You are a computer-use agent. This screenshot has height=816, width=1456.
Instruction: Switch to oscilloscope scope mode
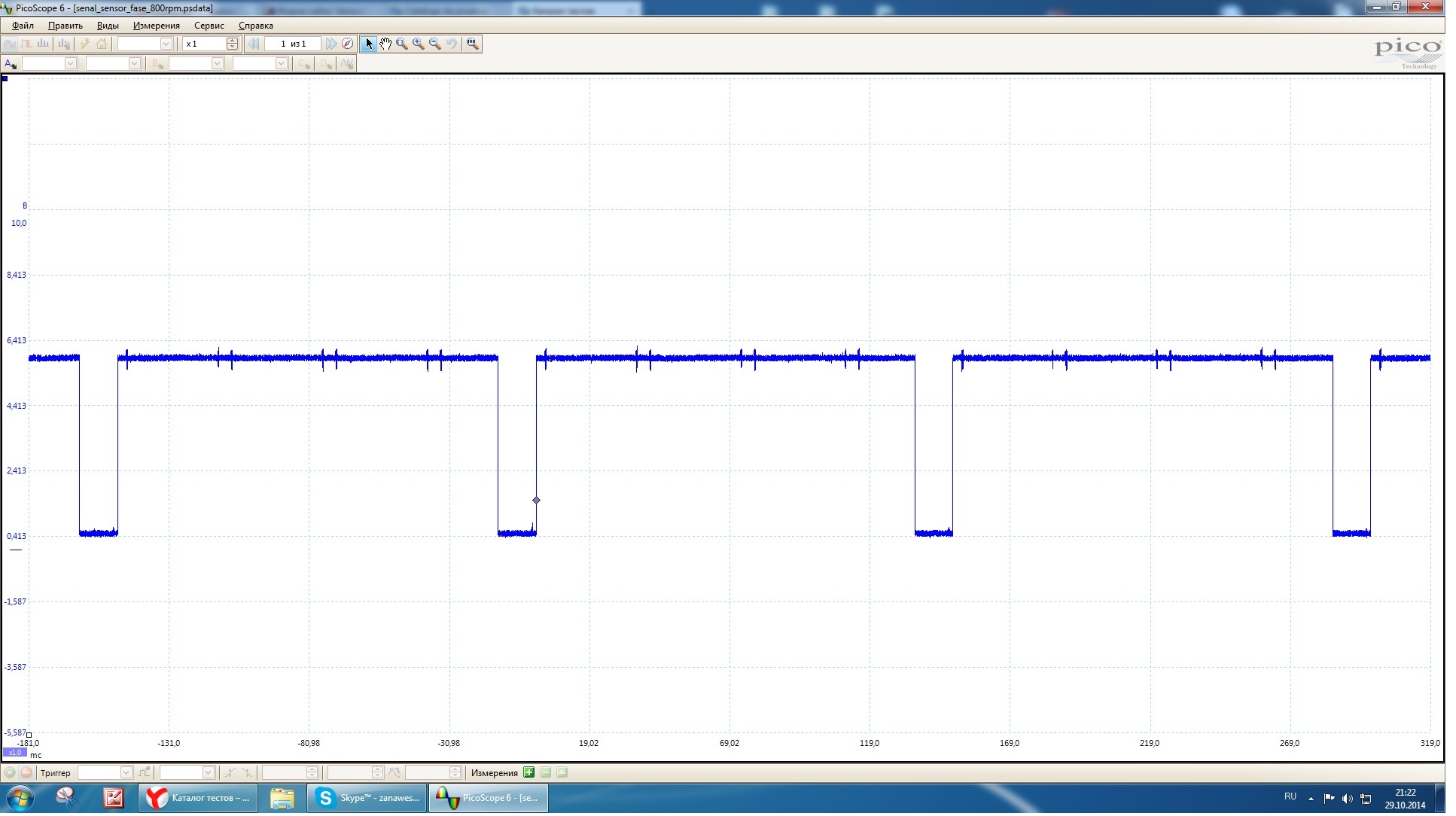pos(11,44)
